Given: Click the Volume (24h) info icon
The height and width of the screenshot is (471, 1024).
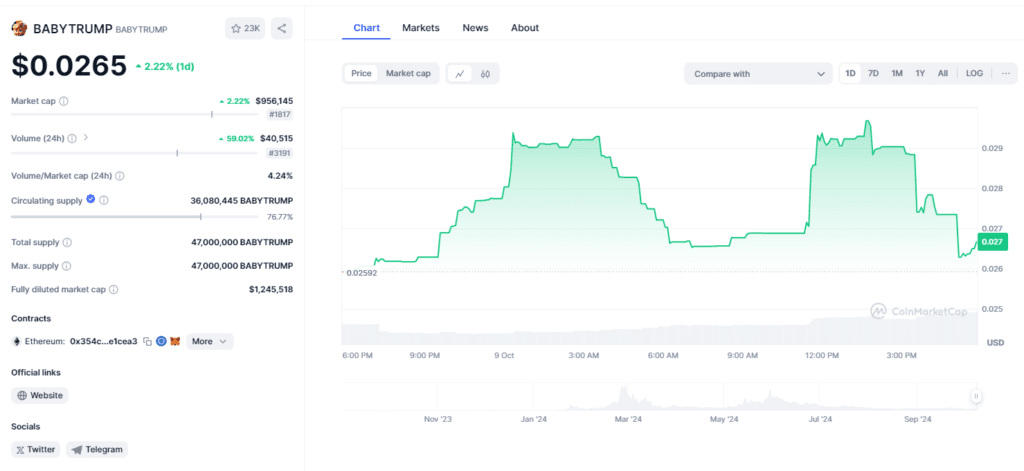Looking at the screenshot, I should [72, 138].
